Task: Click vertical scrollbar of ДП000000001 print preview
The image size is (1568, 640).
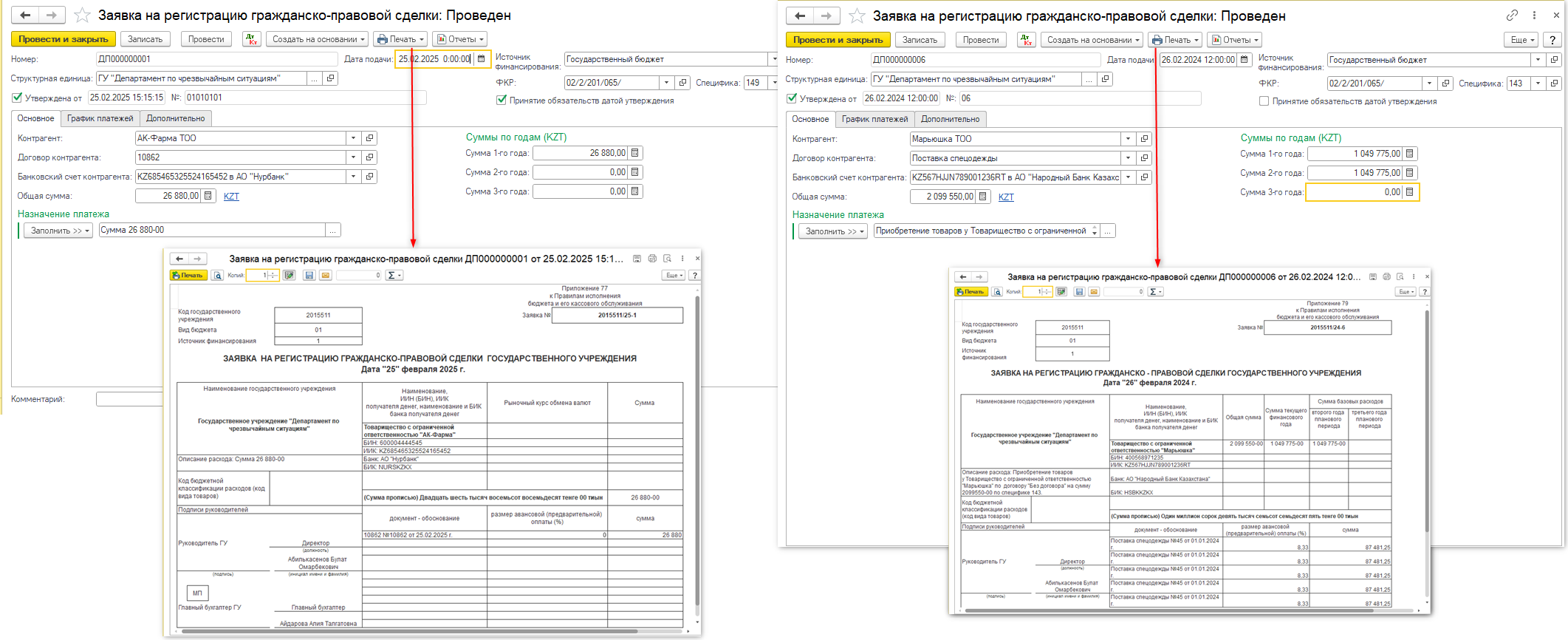Action: 696,443
